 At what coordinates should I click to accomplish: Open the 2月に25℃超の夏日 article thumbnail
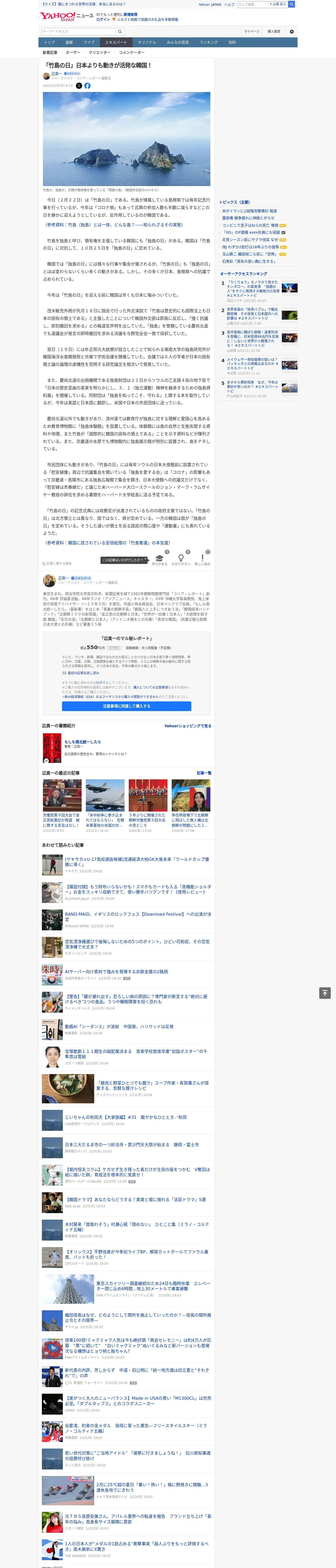(x=68, y=1491)
